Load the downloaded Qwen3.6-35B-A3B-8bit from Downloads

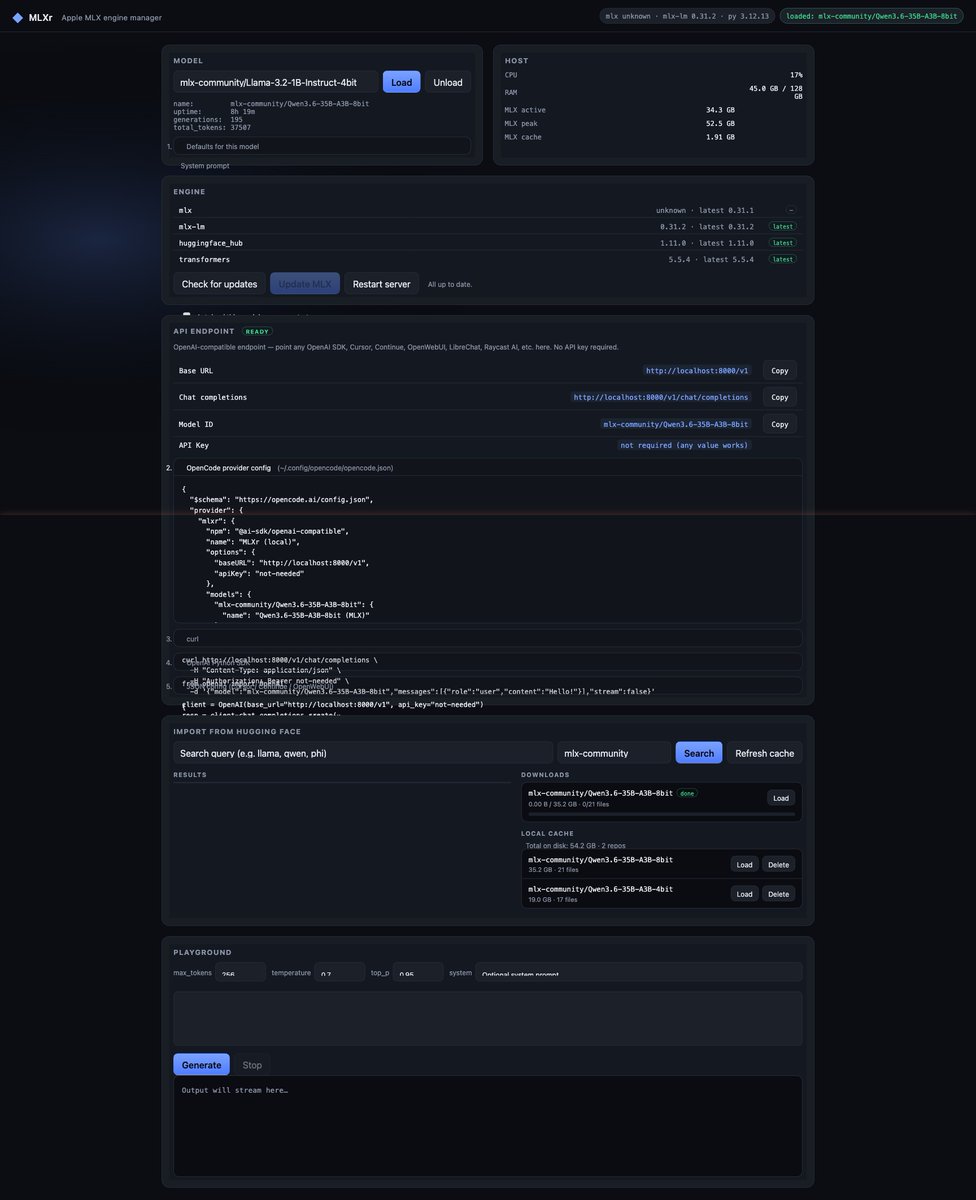coord(781,798)
